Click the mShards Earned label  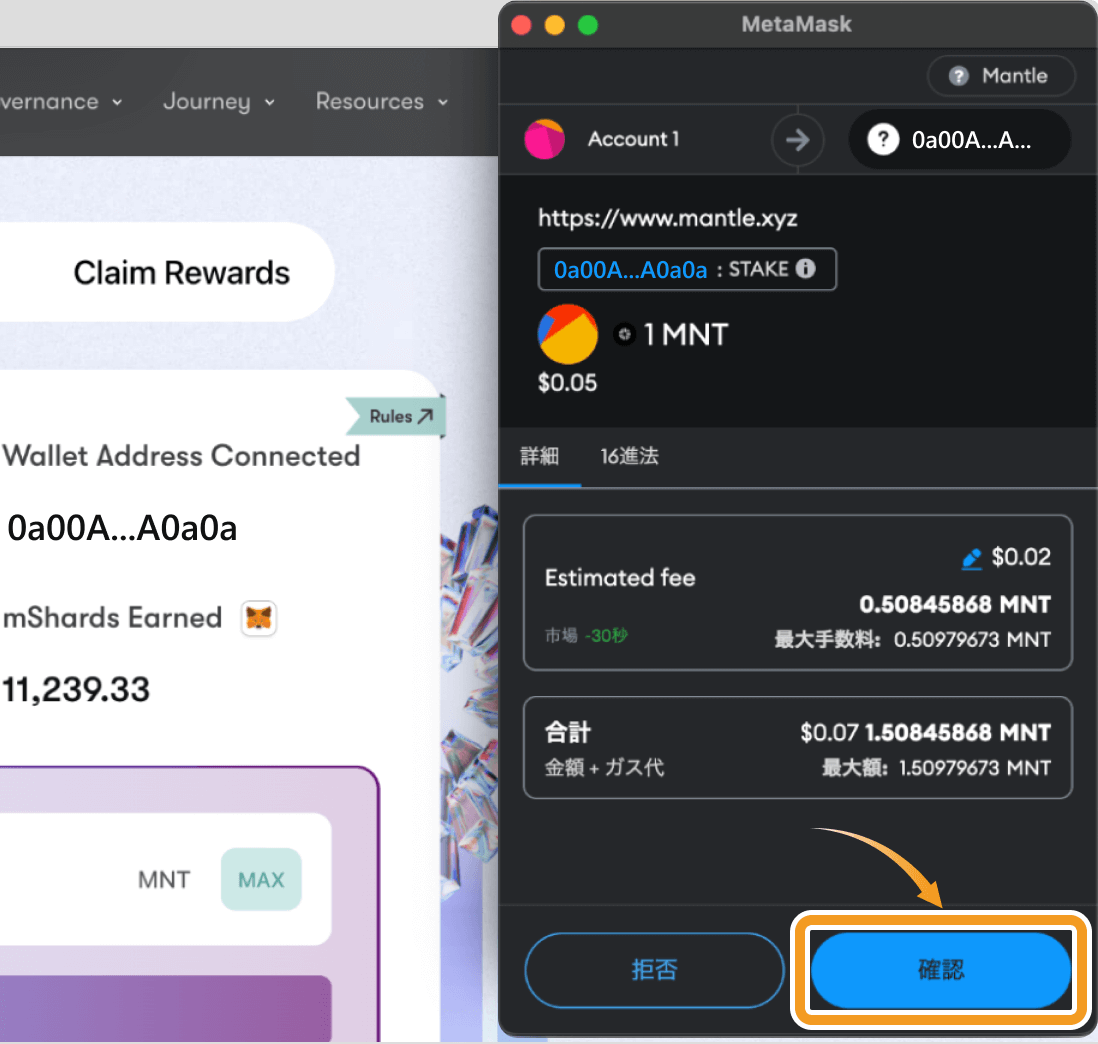point(112,618)
